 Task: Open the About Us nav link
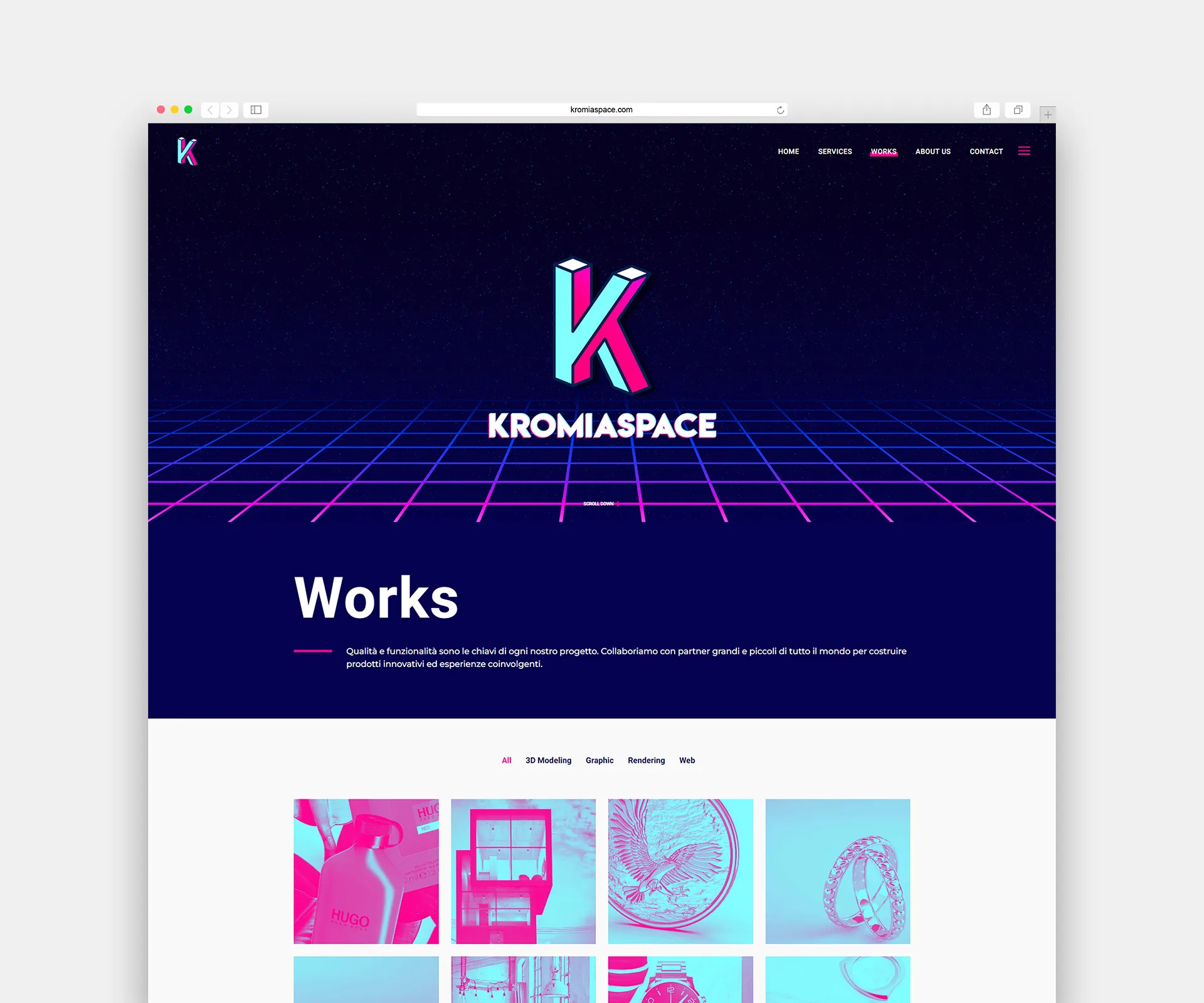click(932, 152)
